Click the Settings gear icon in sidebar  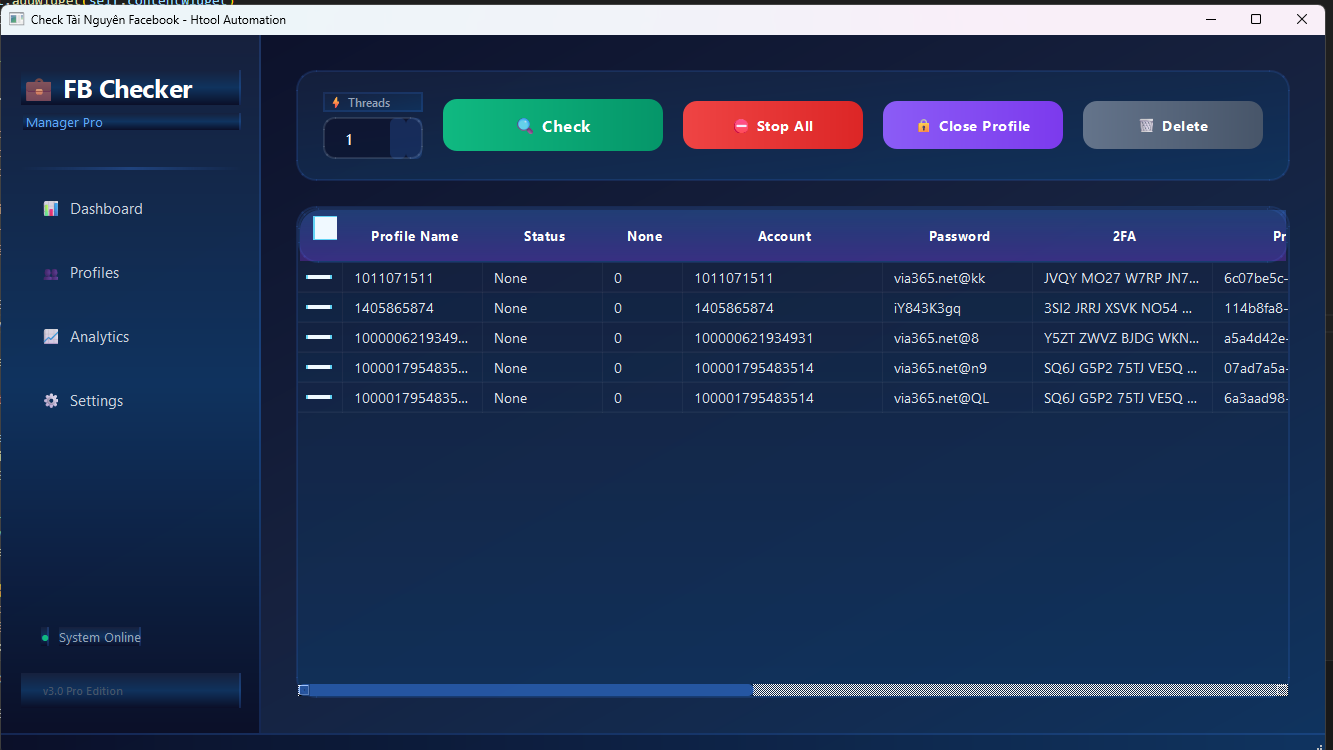(51, 401)
